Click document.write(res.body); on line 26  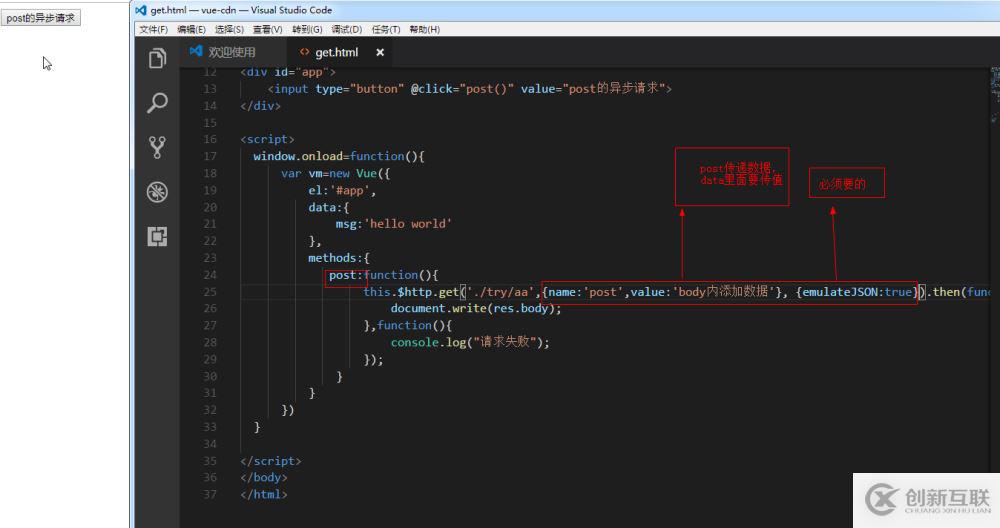tap(476, 309)
